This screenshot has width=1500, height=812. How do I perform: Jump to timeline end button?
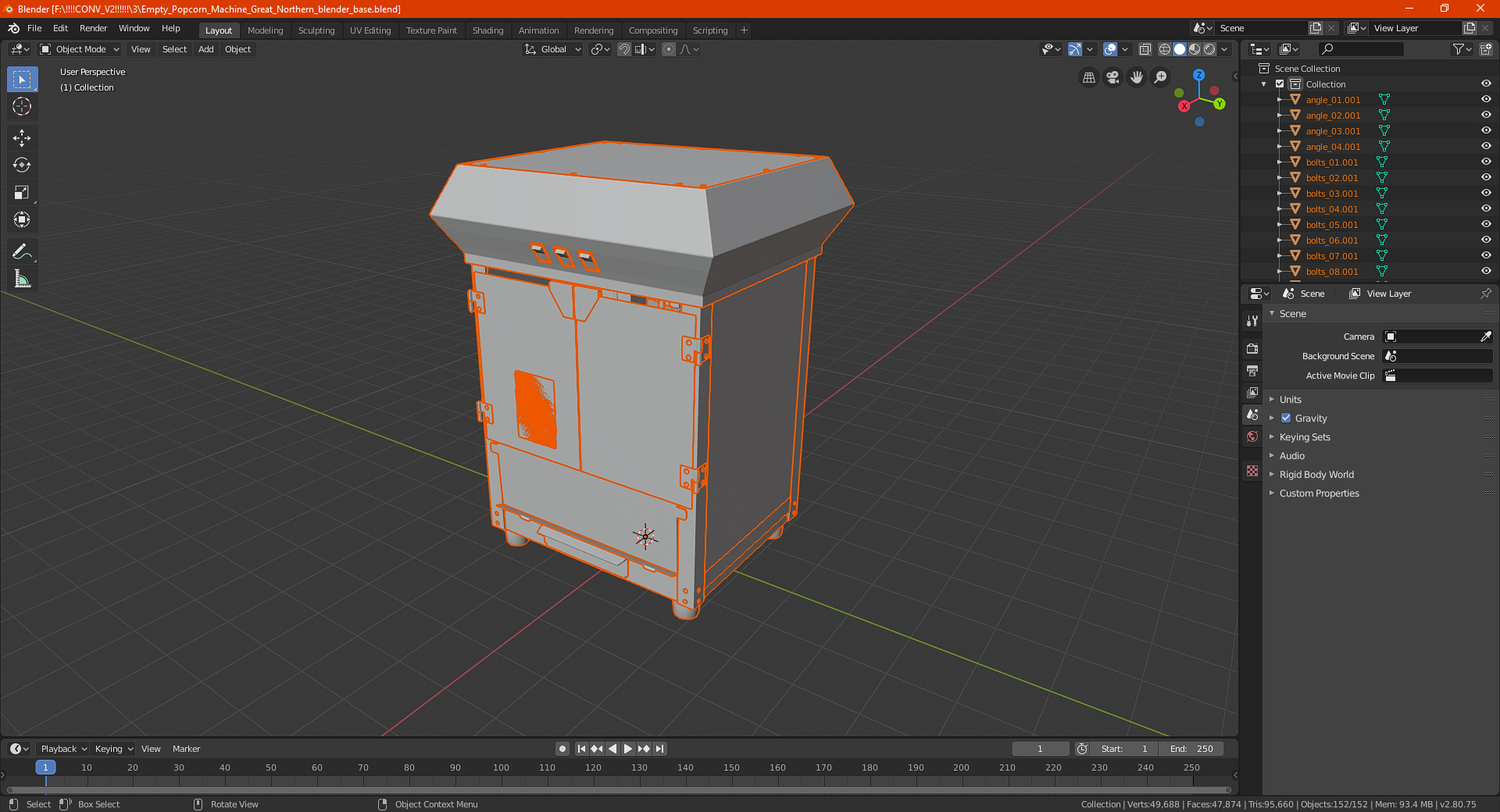pyautogui.click(x=659, y=749)
